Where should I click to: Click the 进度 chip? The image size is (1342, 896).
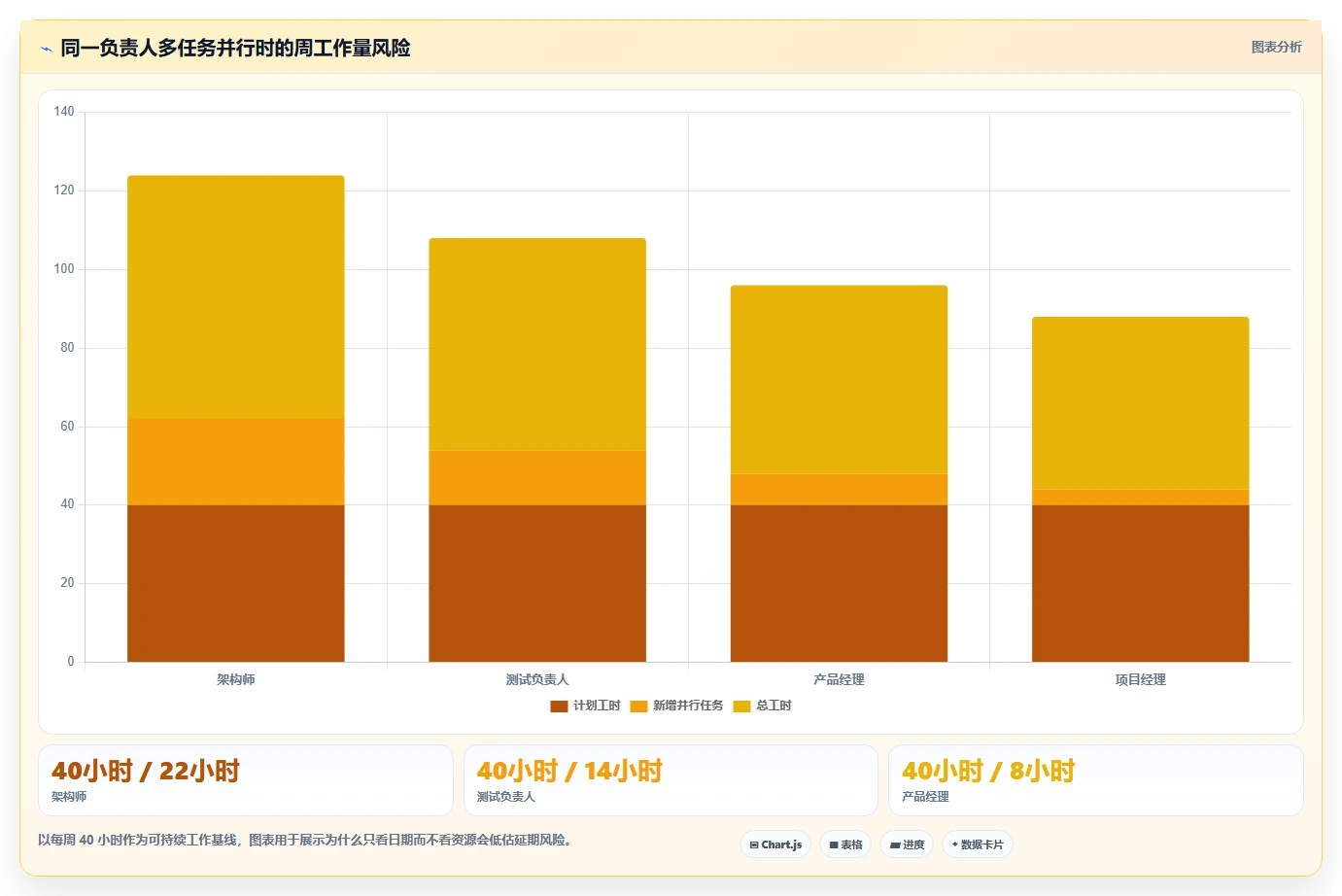coord(907,844)
